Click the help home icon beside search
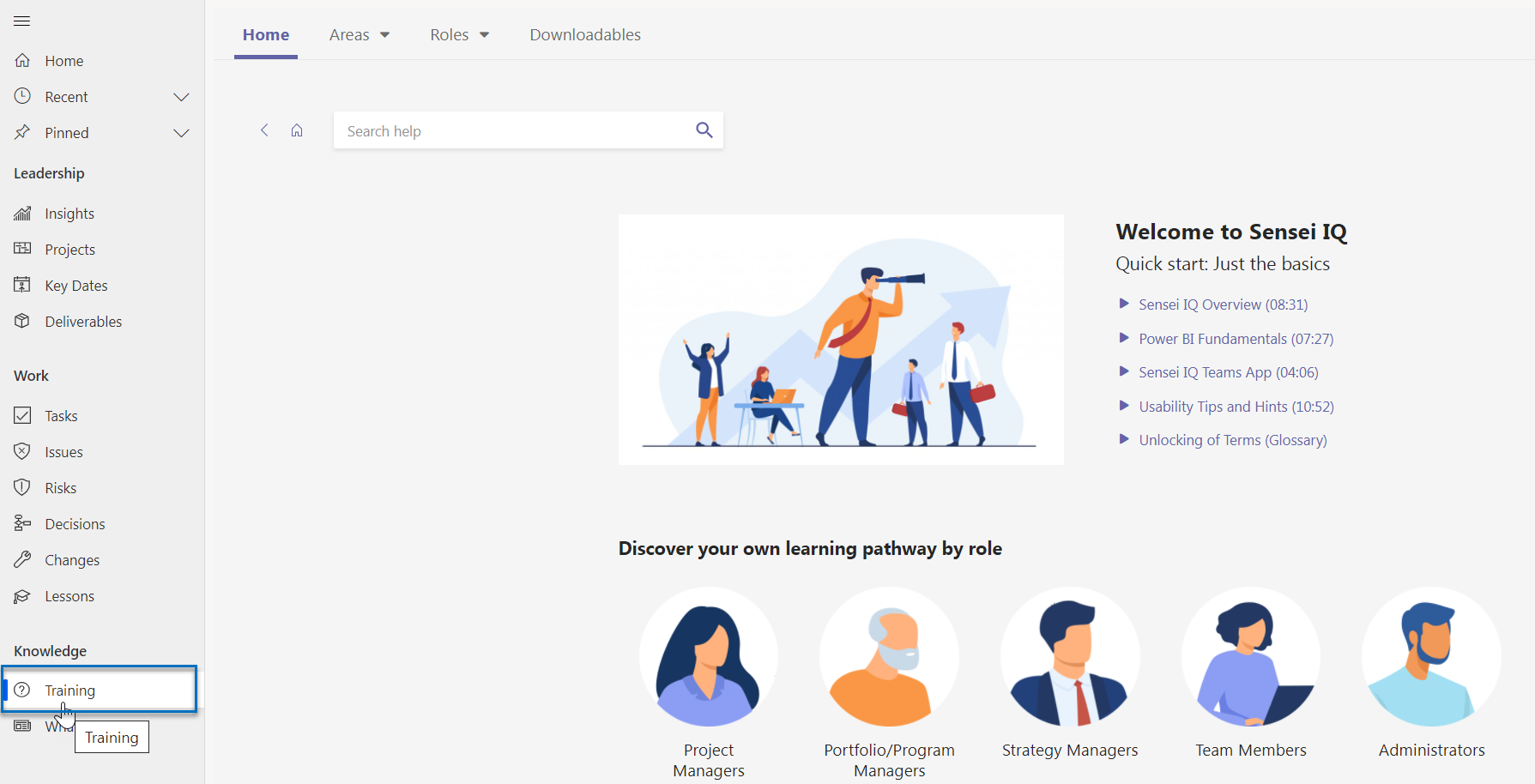The height and width of the screenshot is (784, 1535). (297, 130)
